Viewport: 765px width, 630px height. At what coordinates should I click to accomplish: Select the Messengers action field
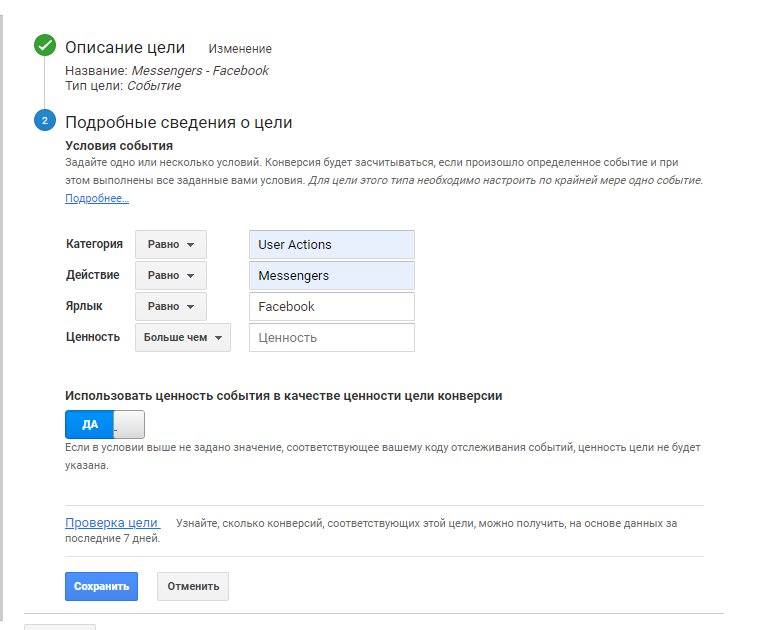point(331,275)
